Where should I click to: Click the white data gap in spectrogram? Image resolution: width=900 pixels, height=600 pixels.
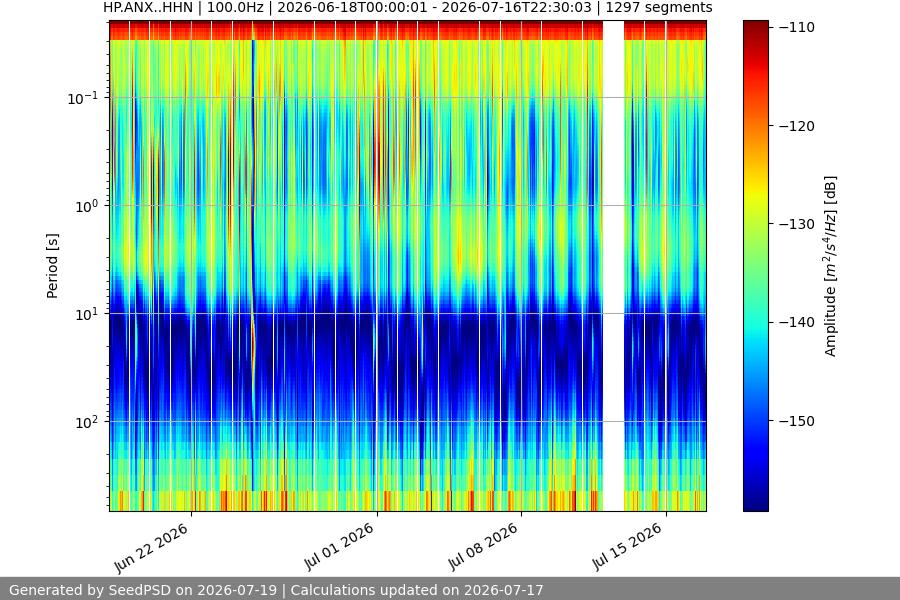tap(613, 266)
